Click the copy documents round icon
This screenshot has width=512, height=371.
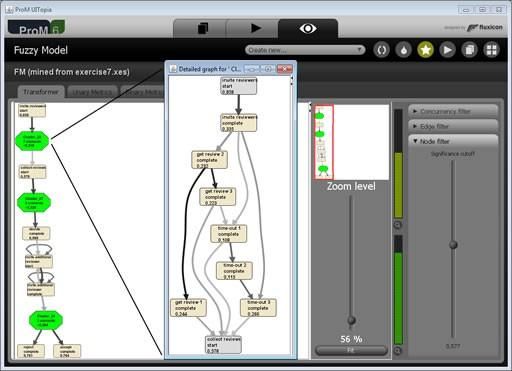click(x=469, y=50)
